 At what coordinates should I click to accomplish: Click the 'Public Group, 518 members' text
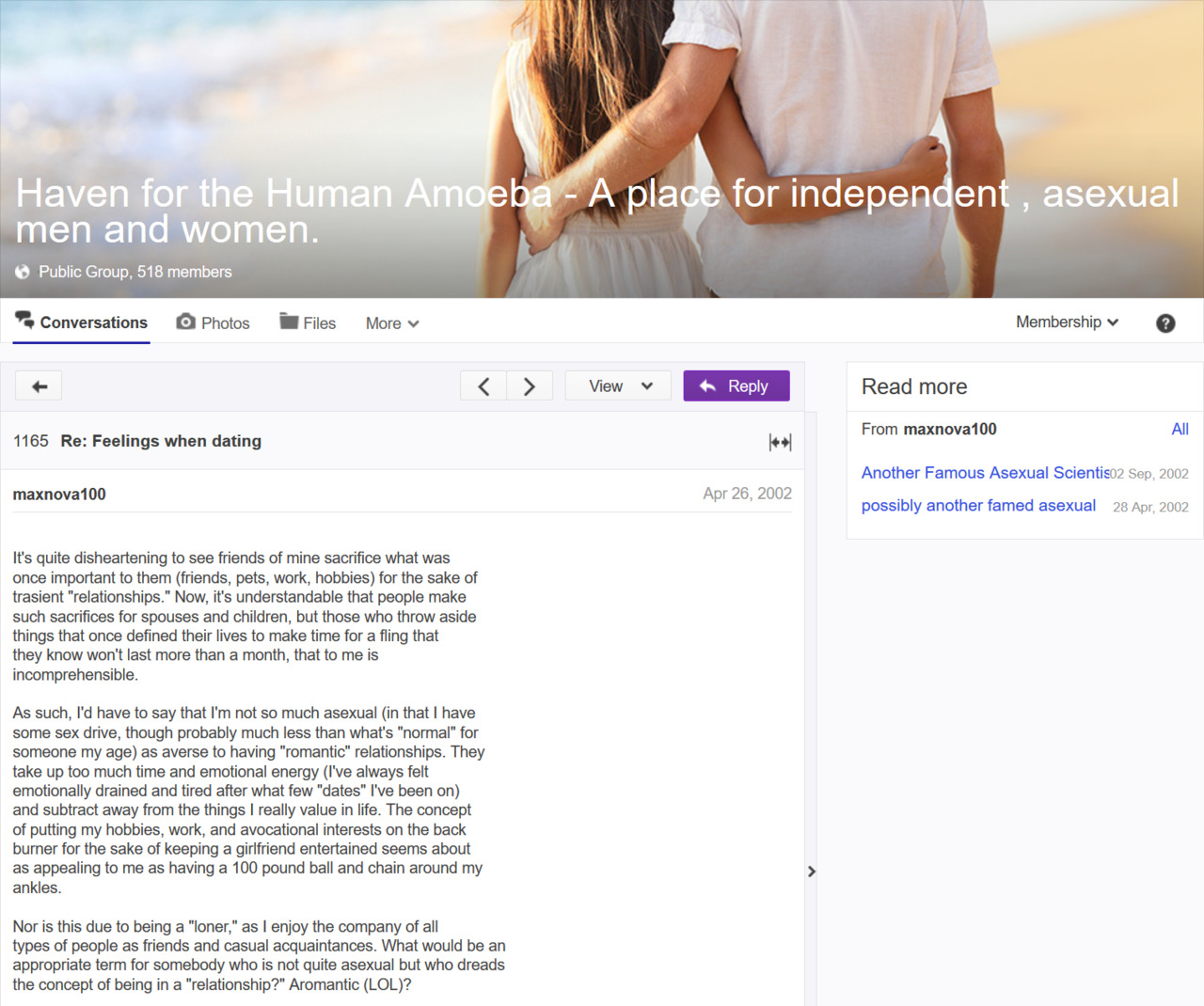135,272
